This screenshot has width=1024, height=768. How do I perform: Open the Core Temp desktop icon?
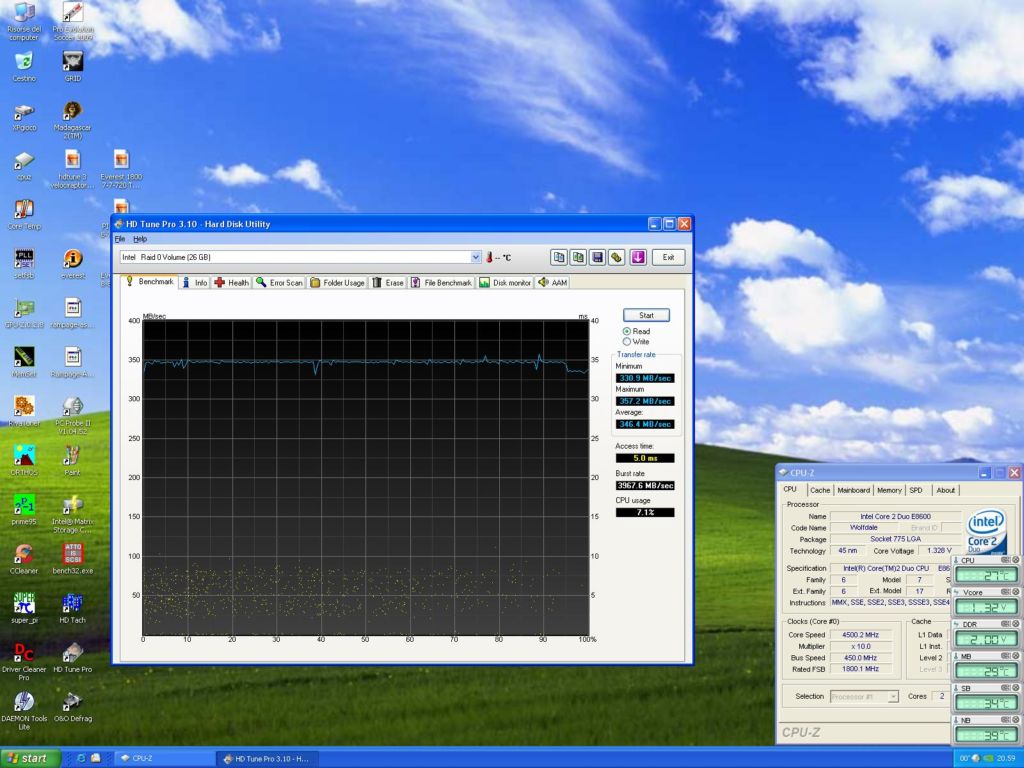24,215
